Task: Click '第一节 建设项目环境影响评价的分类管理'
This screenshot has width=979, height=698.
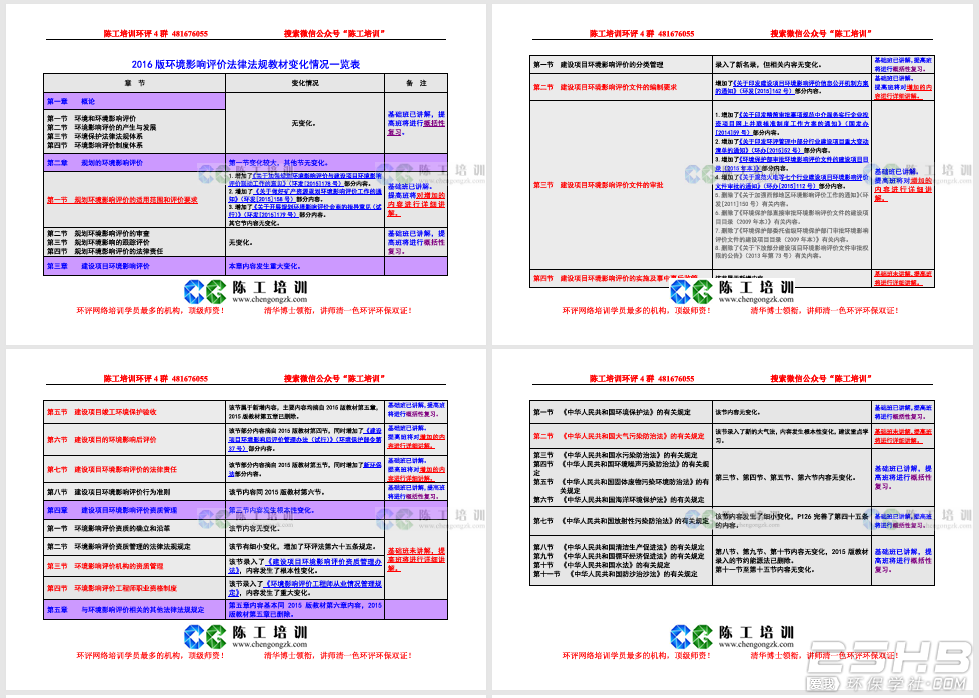Action: coord(598,64)
